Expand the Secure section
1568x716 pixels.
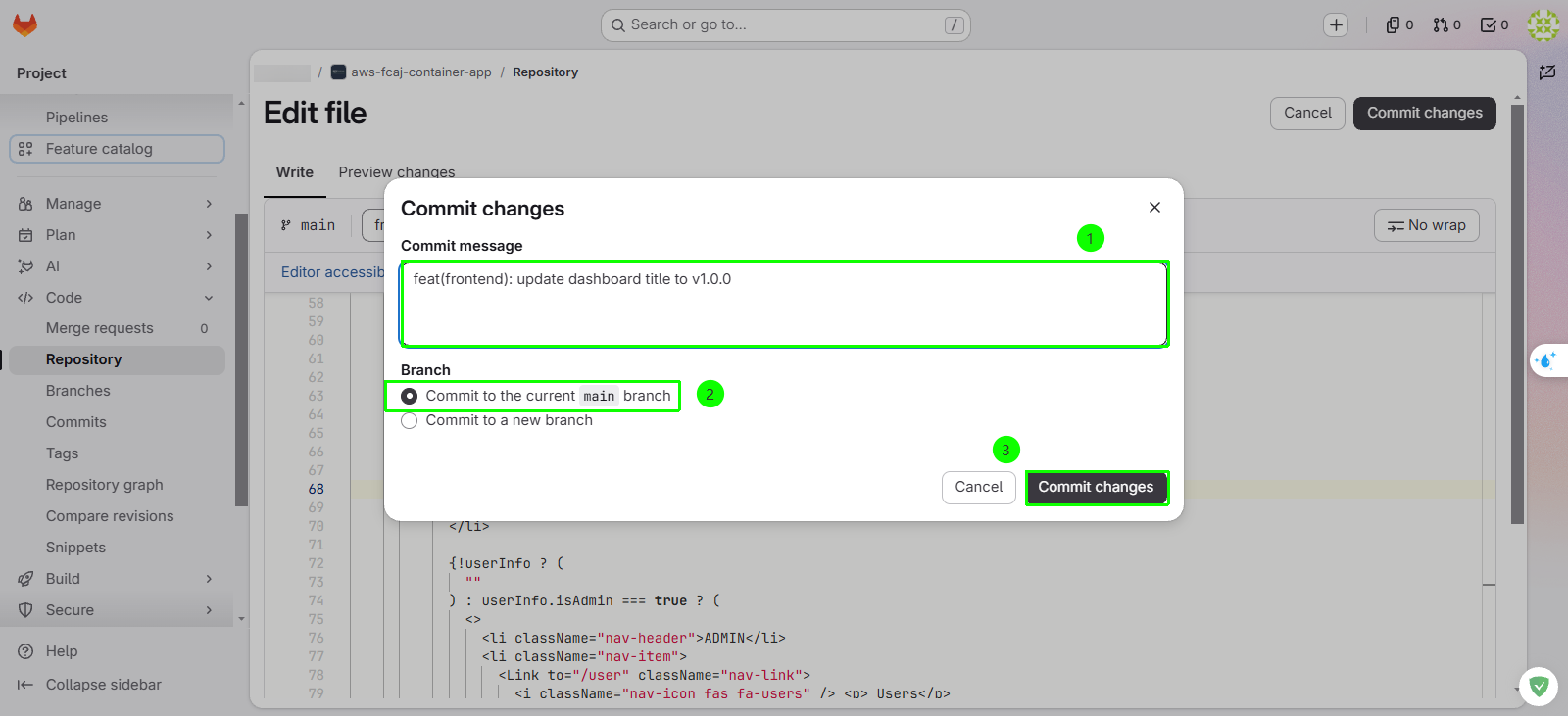pos(209,610)
